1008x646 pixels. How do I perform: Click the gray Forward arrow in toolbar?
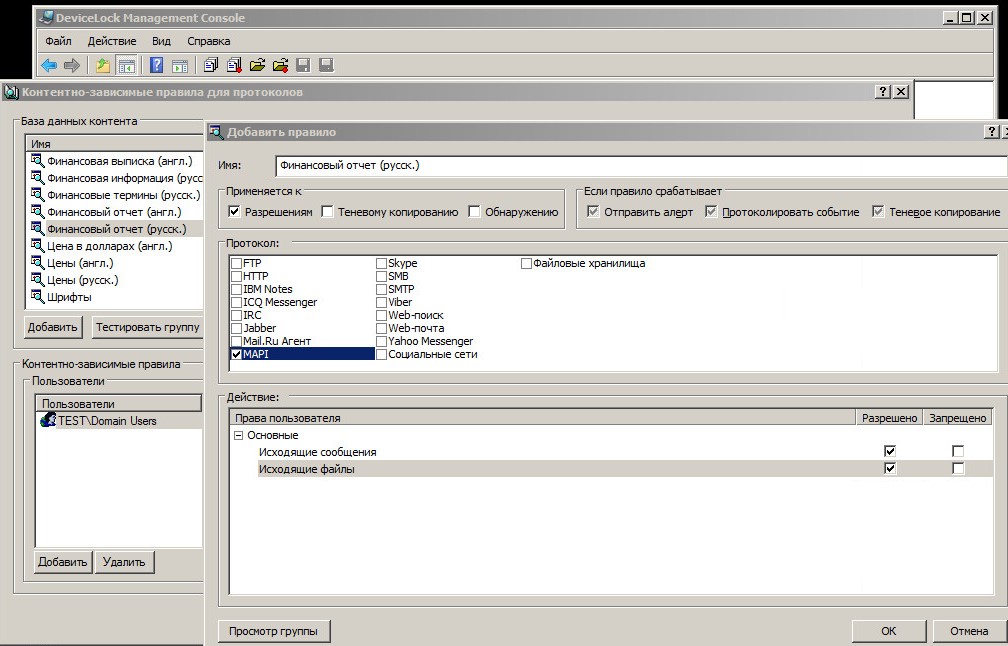(x=72, y=66)
